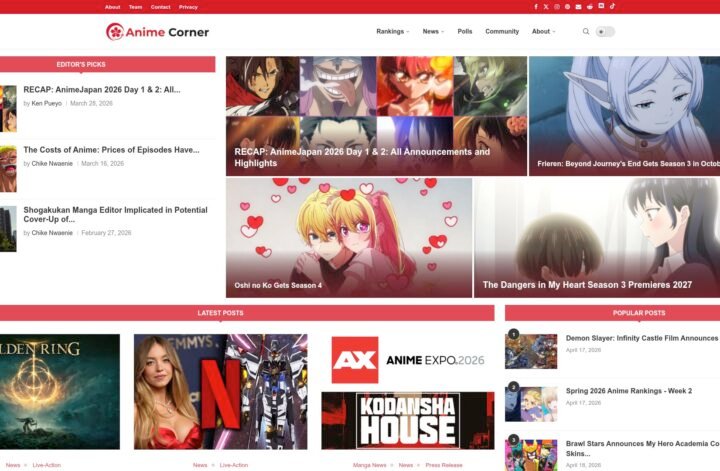Expand the News dropdown menu
Viewport: 720px width, 471px height.
tap(433, 32)
